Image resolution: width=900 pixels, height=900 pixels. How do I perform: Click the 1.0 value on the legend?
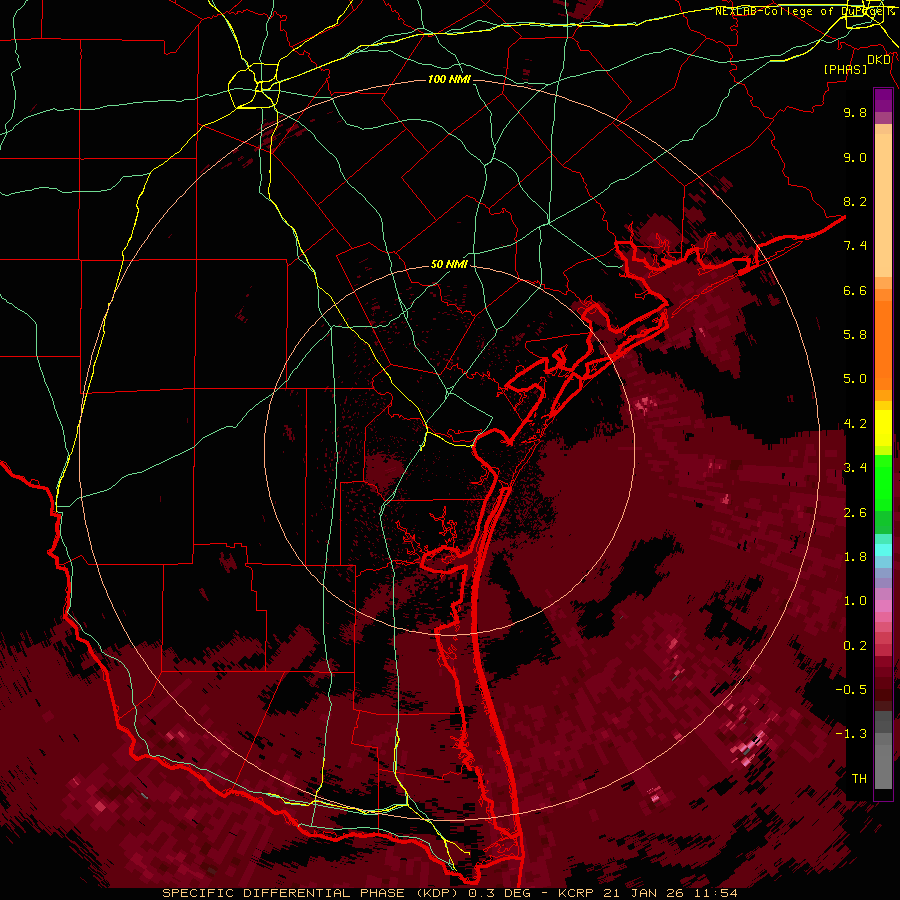[855, 601]
